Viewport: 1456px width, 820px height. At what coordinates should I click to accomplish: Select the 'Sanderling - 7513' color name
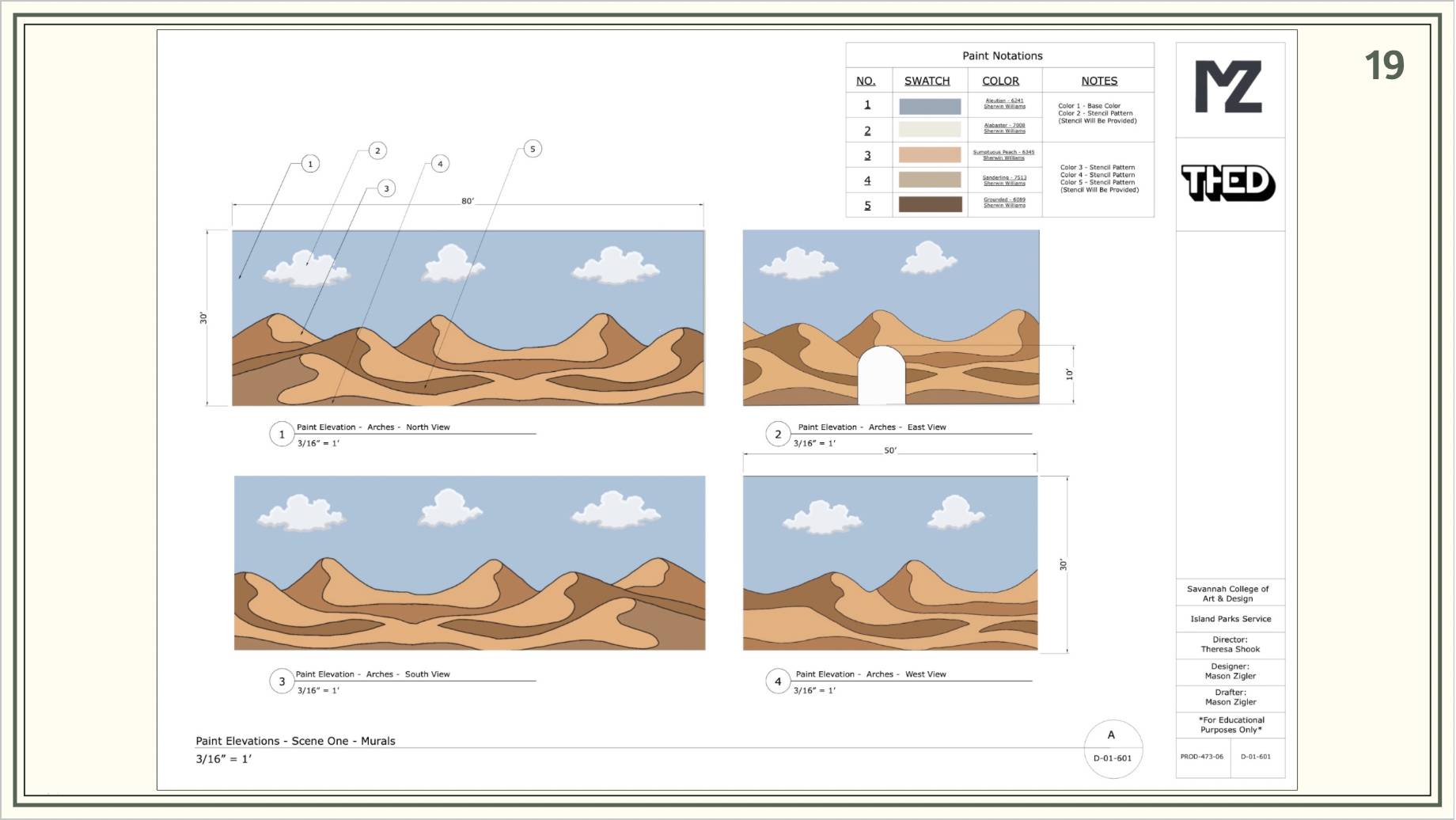click(x=1004, y=177)
